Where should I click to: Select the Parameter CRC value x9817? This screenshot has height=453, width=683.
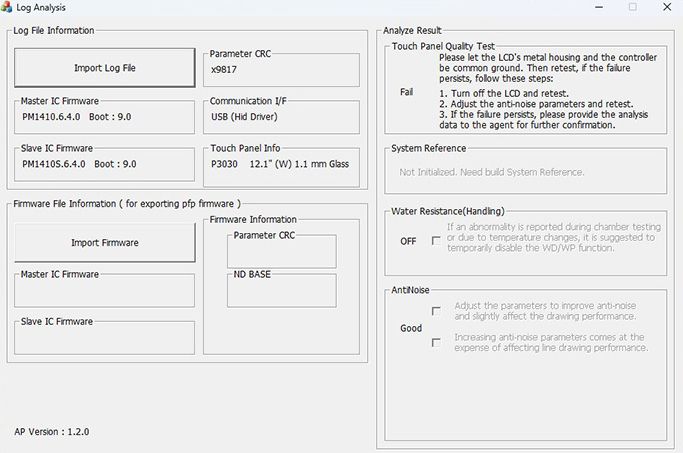(x=225, y=71)
